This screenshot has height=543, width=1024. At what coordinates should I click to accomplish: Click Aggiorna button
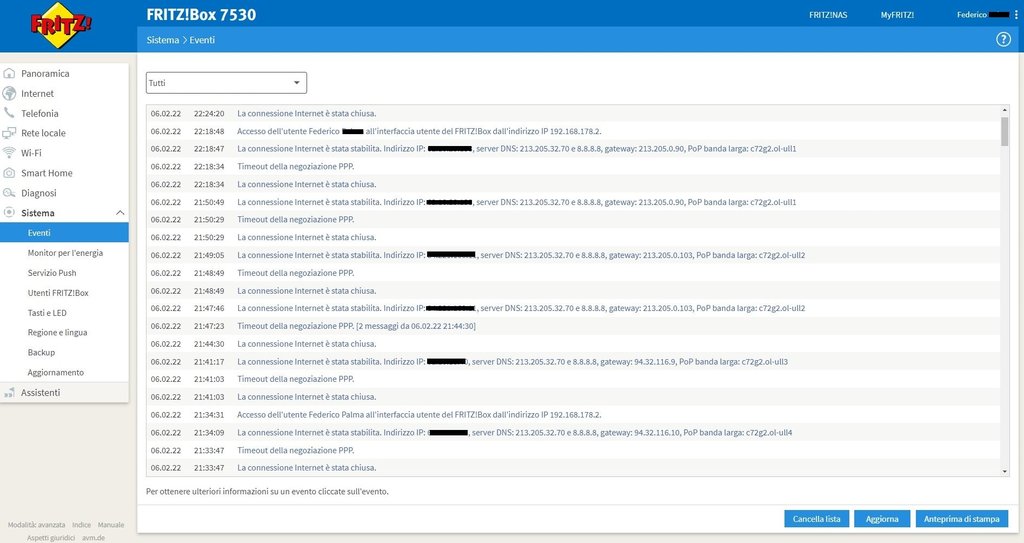tap(882, 519)
